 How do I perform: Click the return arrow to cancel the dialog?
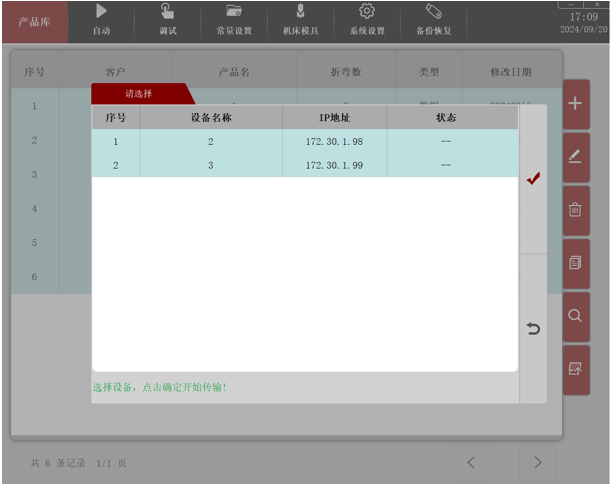(x=533, y=329)
